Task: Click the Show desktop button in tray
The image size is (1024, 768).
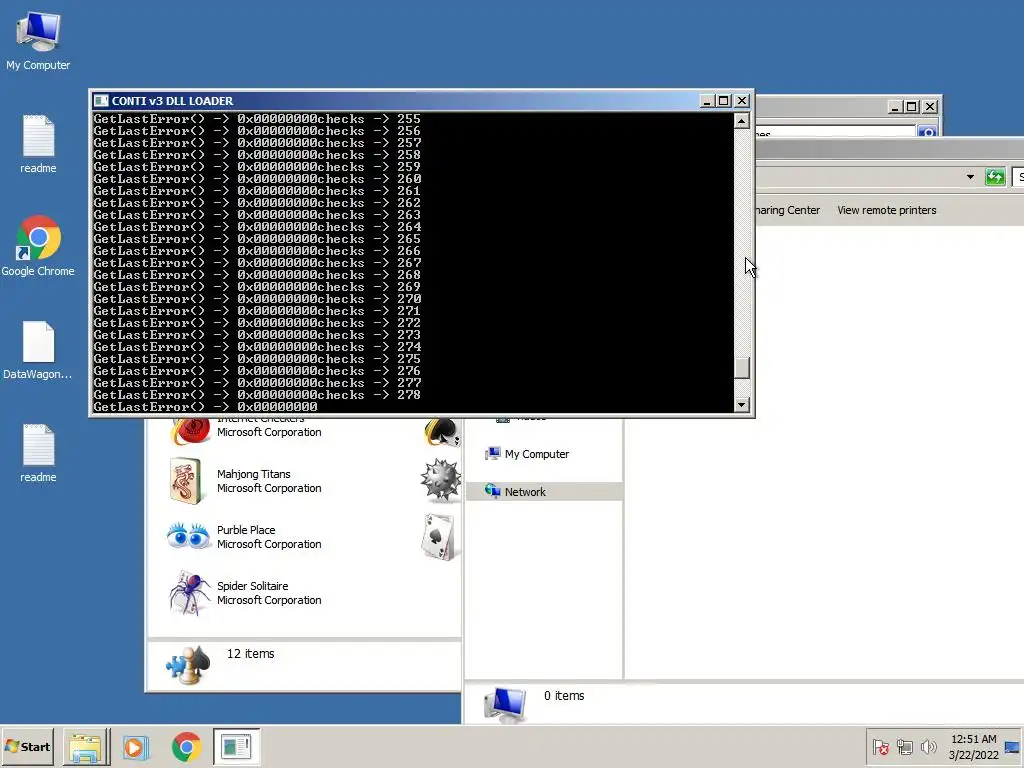Action: (1012, 746)
